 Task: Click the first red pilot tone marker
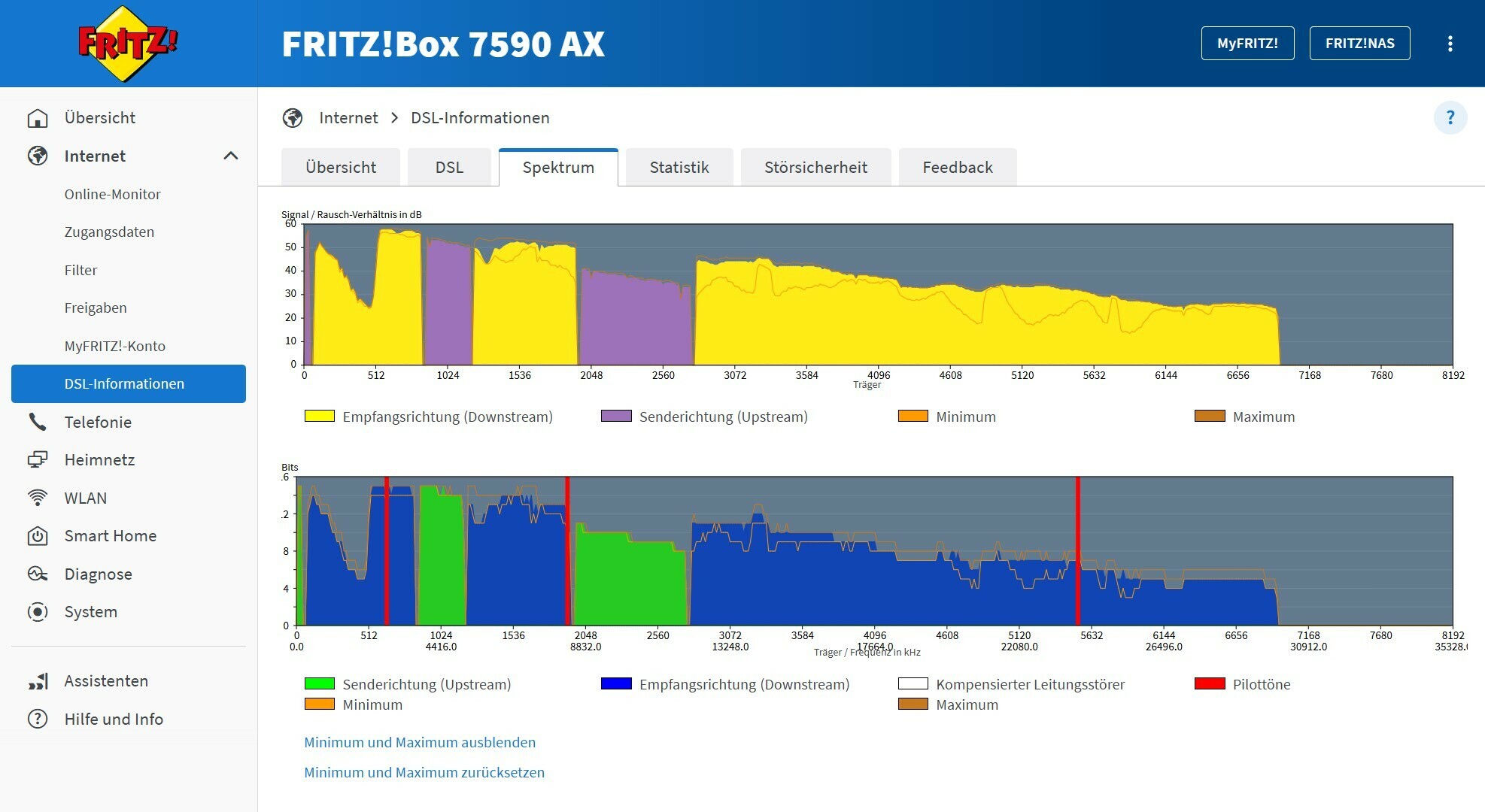click(387, 550)
